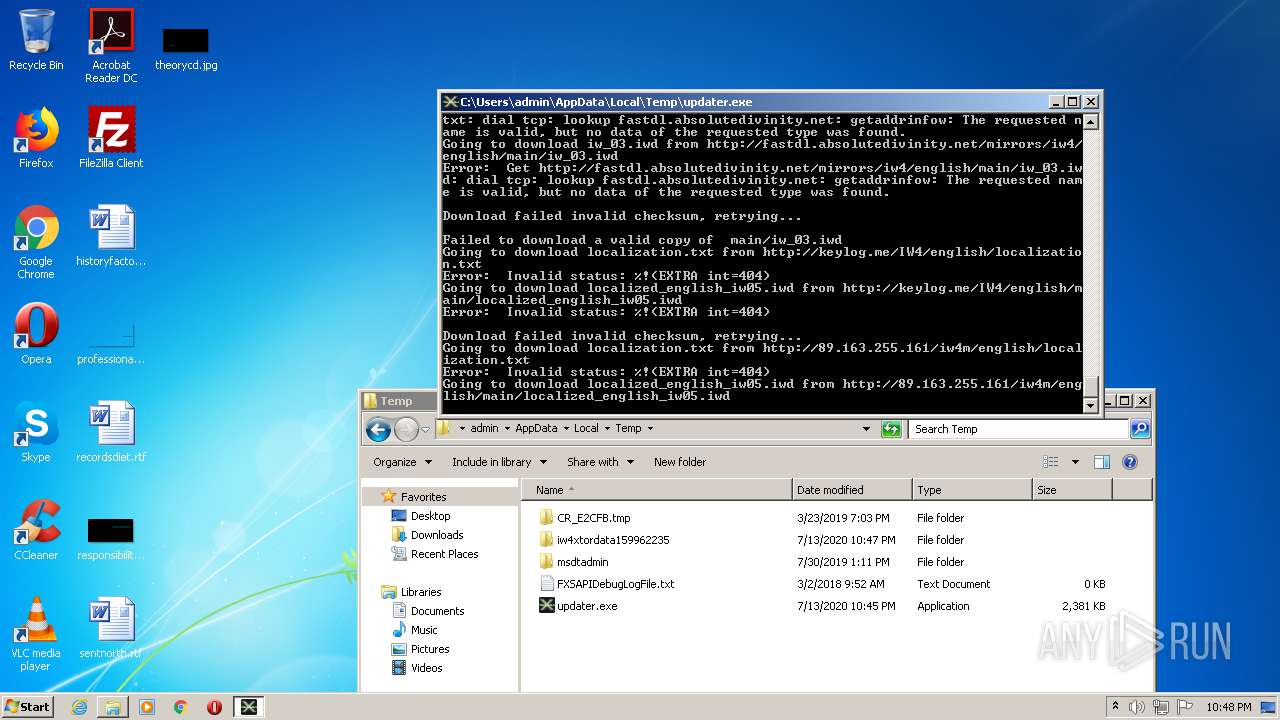Screen dimensions: 1280x720
Task: Open the Share with menu
Action: tap(600, 462)
